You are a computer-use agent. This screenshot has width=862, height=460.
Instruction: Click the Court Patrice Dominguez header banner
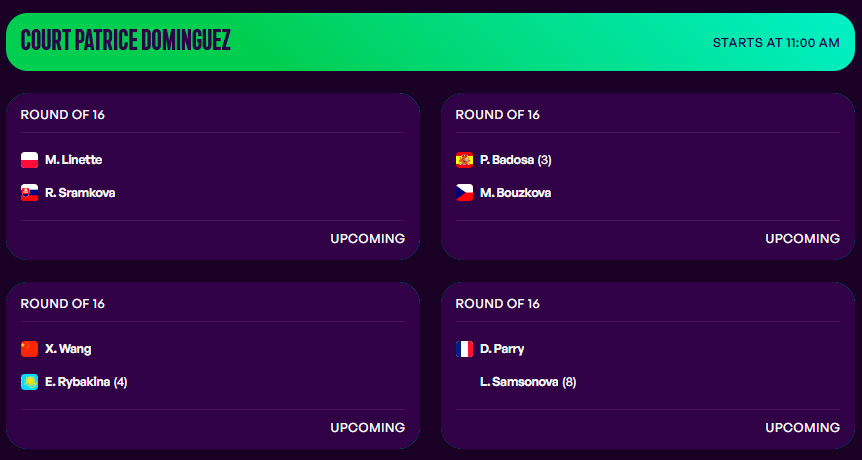tap(430, 42)
